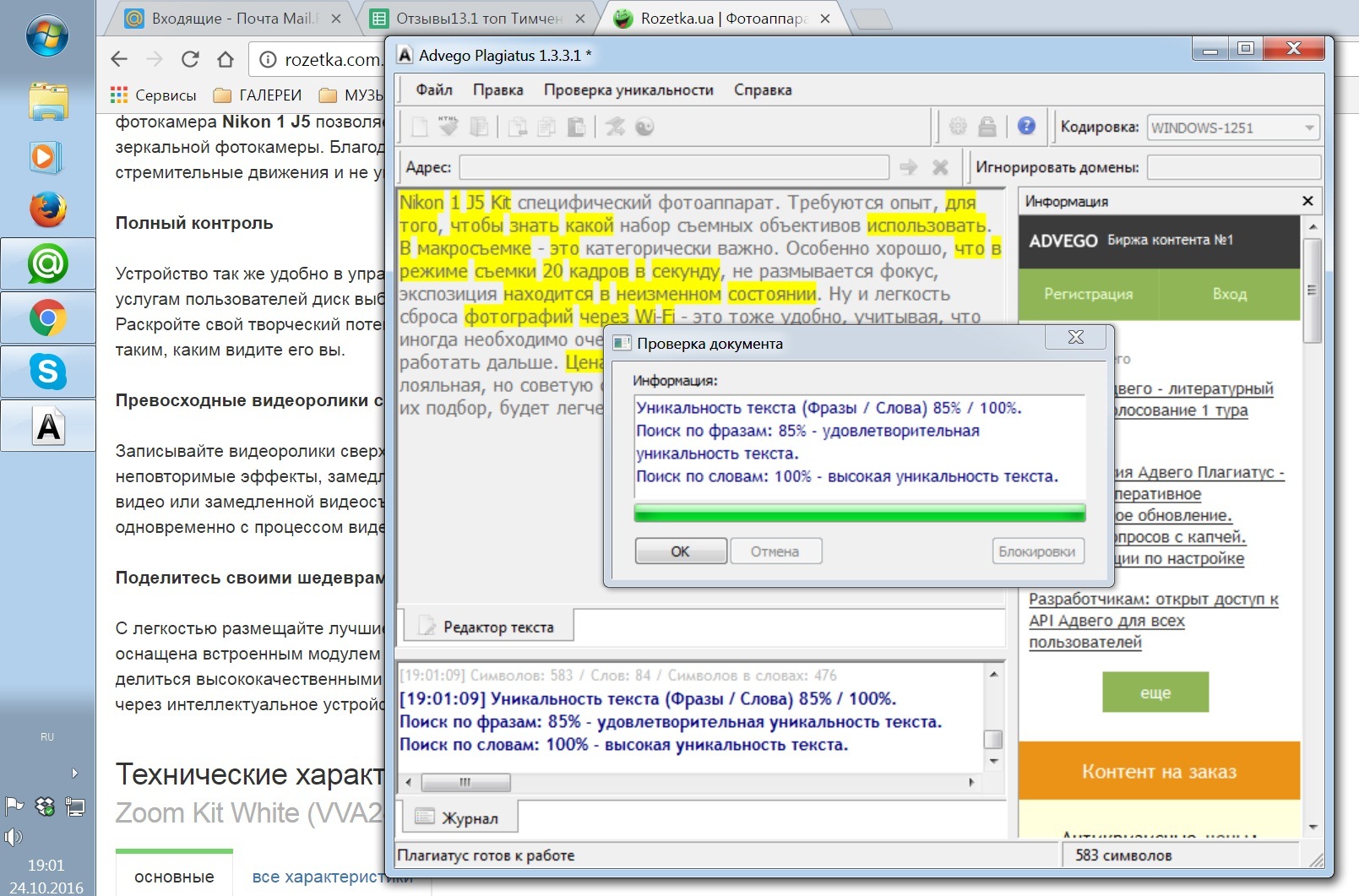The width and height of the screenshot is (1359, 896).
Task: Click the padlock icon in toolbar
Action: (x=987, y=126)
